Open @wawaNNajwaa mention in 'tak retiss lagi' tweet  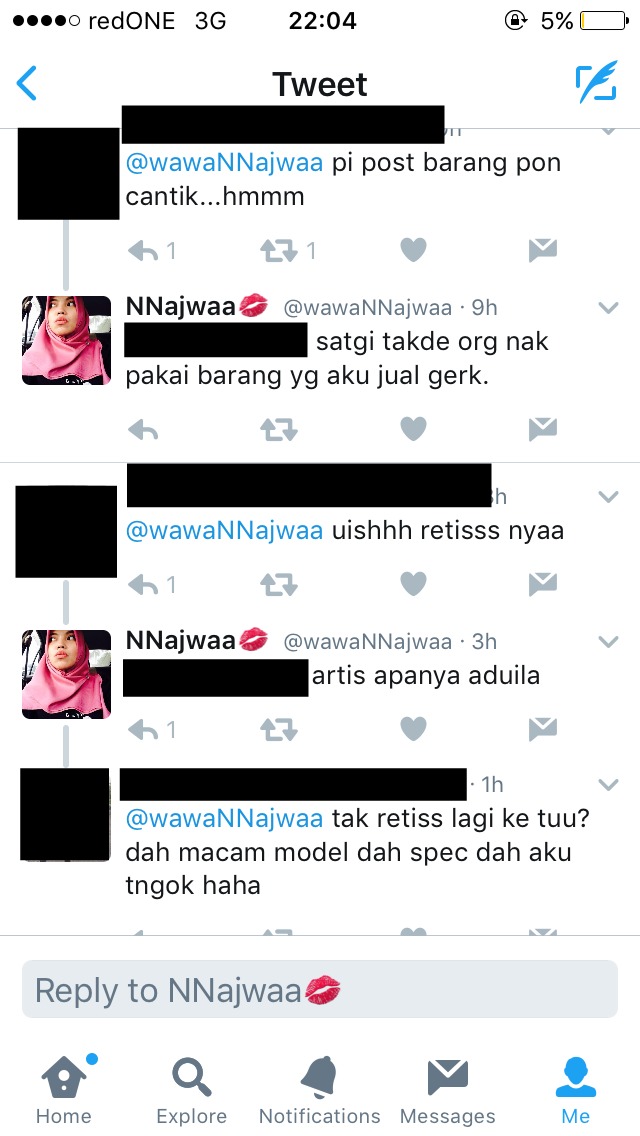coord(224,819)
